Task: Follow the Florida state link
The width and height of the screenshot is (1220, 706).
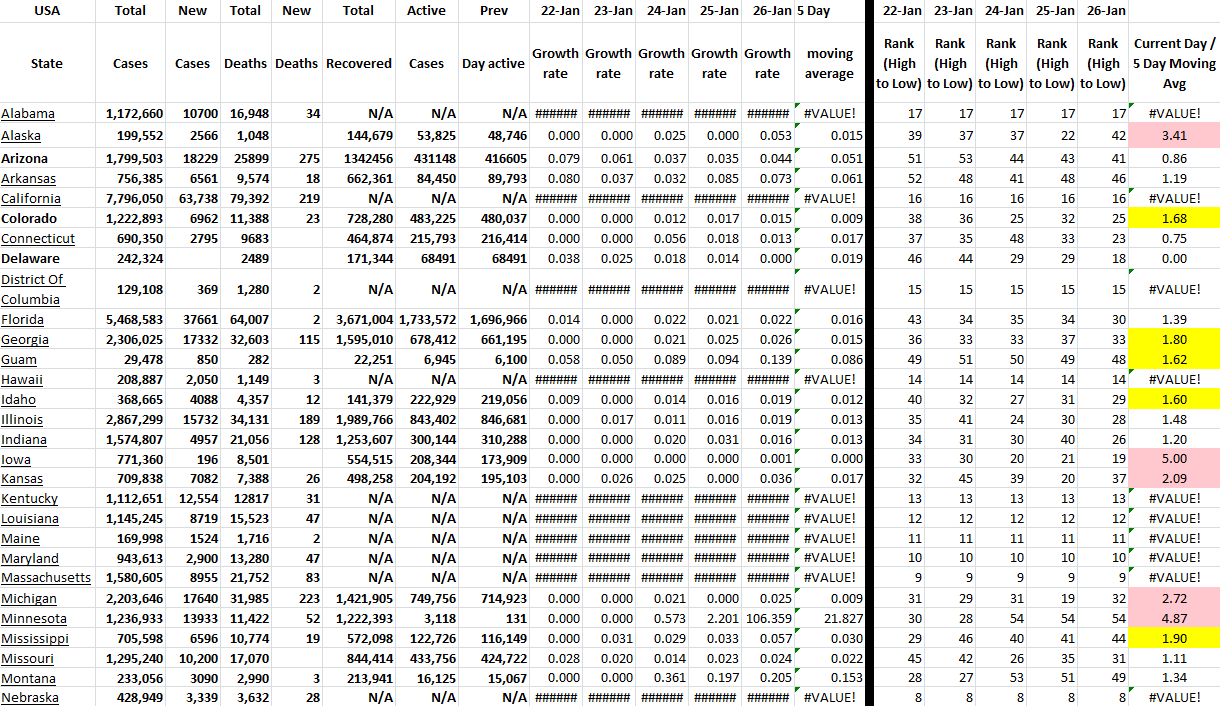Action: [x=22, y=320]
